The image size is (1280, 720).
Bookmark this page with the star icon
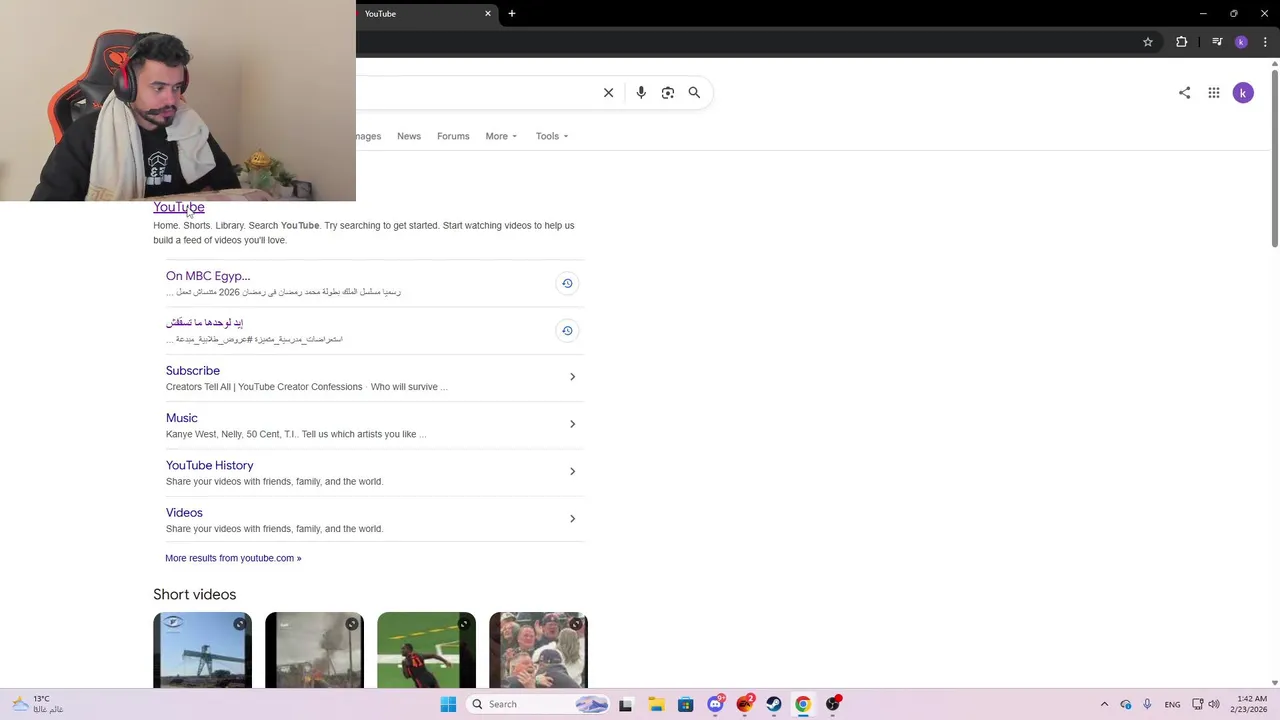[x=1148, y=42]
